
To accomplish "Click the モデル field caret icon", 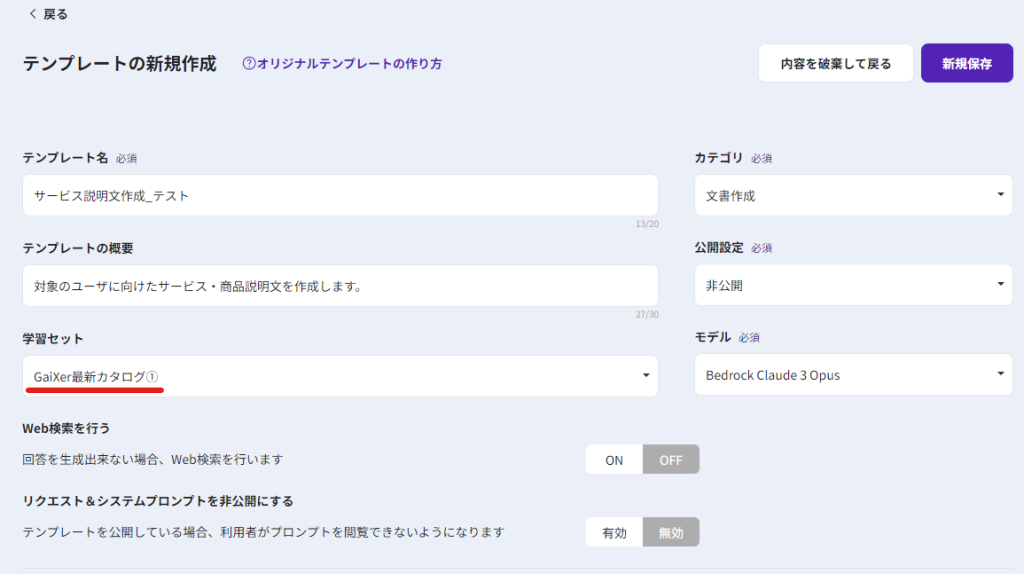I will (1000, 375).
